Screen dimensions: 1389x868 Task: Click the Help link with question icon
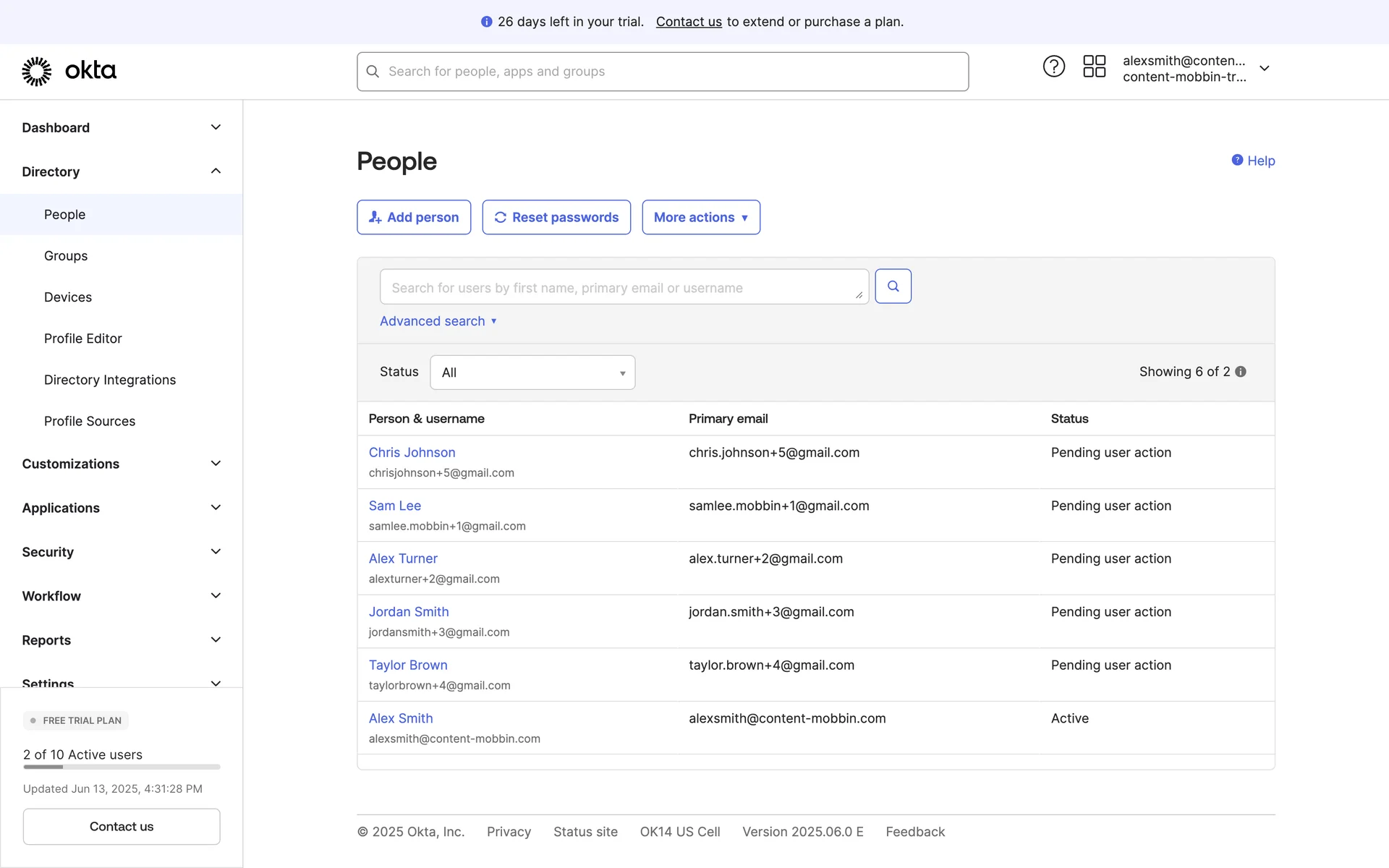pos(1253,161)
